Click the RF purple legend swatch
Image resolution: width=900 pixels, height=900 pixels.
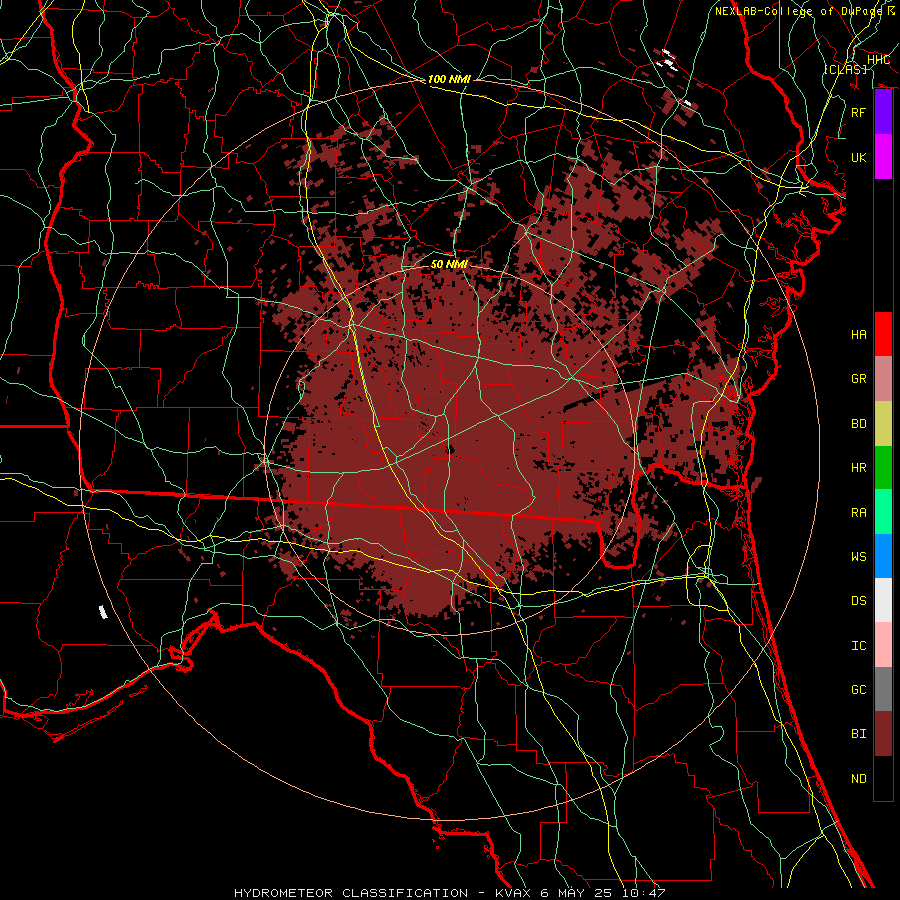(x=883, y=112)
